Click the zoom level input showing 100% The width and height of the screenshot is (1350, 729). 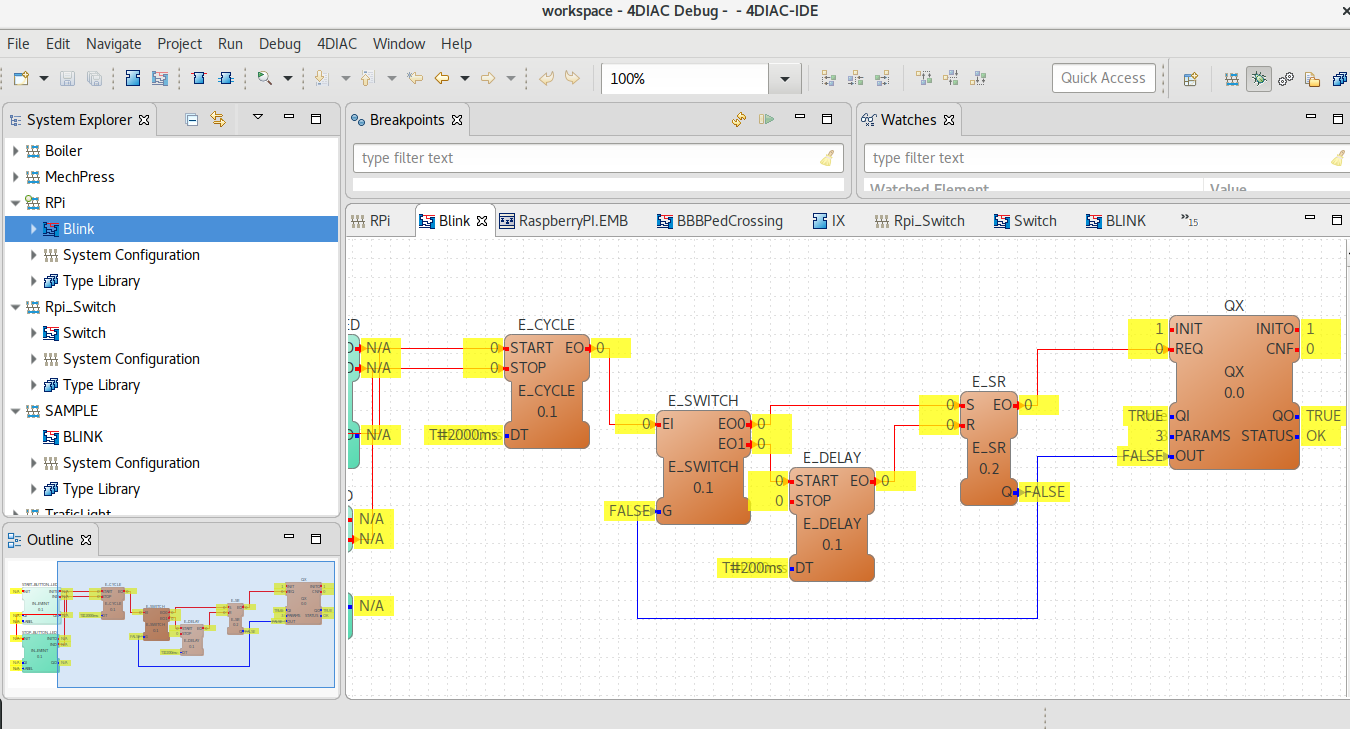[x=685, y=78]
